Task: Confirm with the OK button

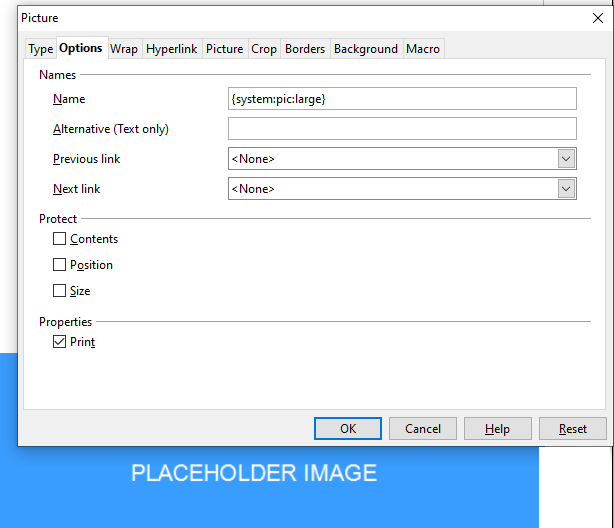Action: point(348,429)
